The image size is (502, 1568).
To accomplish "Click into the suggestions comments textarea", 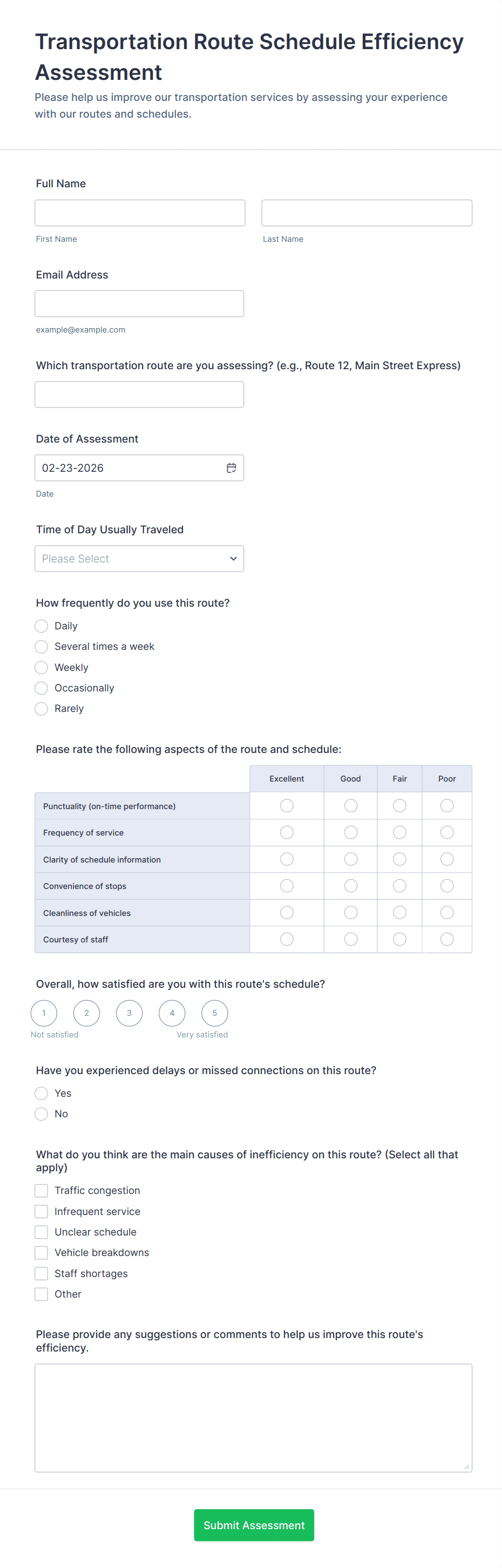I will pos(253,1417).
